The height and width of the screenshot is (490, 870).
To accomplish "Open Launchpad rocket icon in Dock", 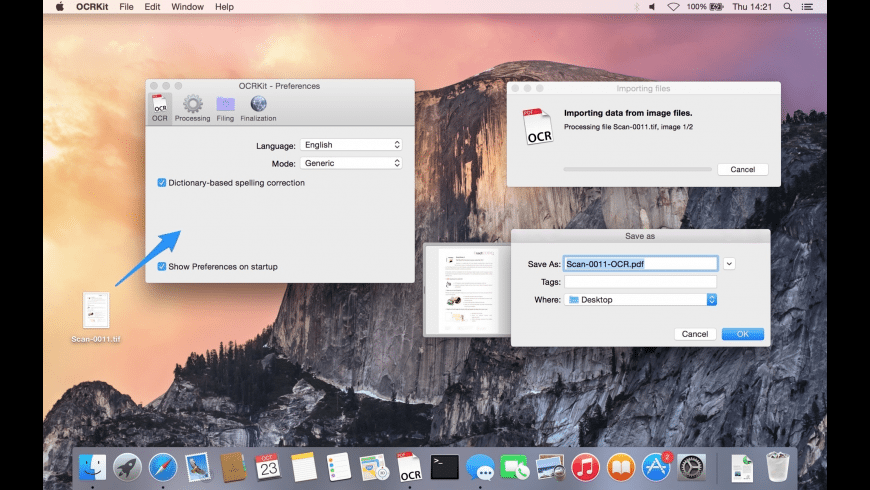I will click(x=128, y=467).
